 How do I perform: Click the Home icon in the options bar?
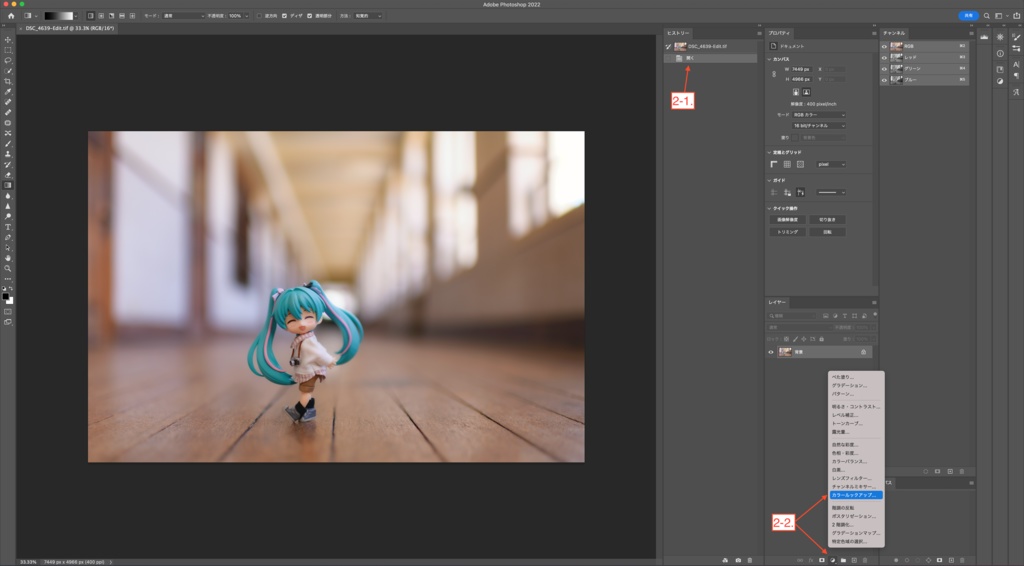10,16
